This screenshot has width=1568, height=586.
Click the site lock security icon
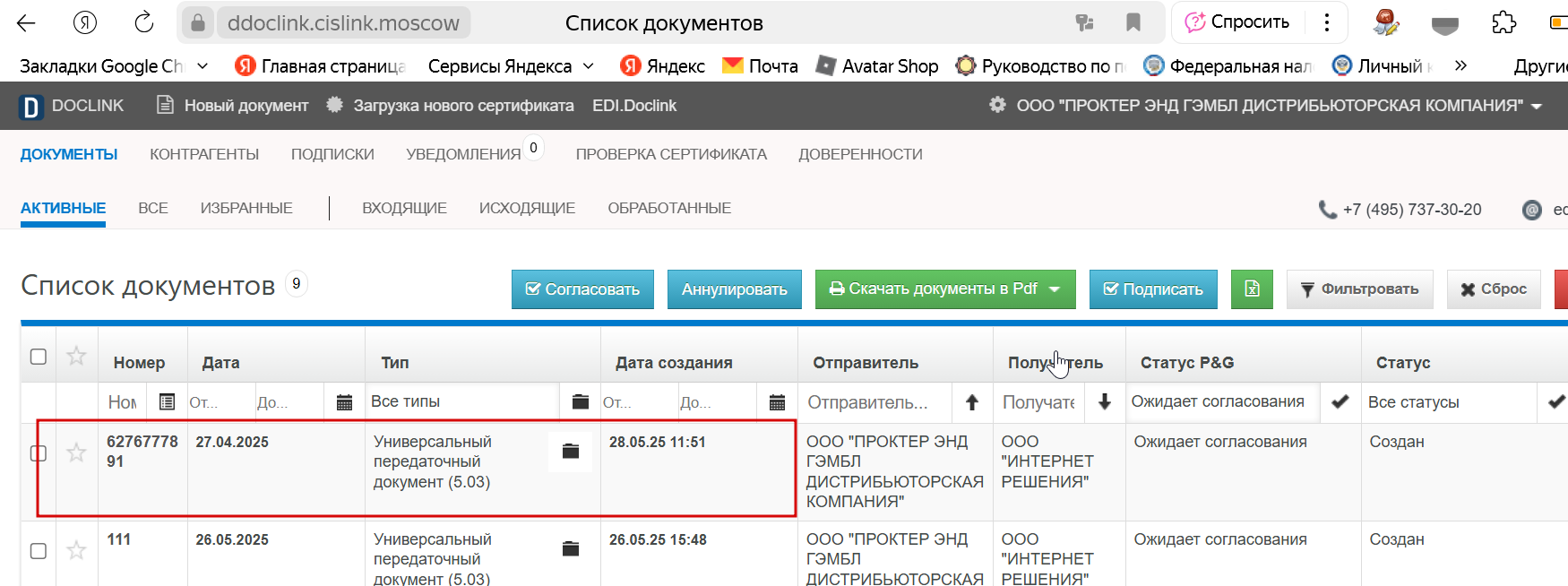pos(198,23)
